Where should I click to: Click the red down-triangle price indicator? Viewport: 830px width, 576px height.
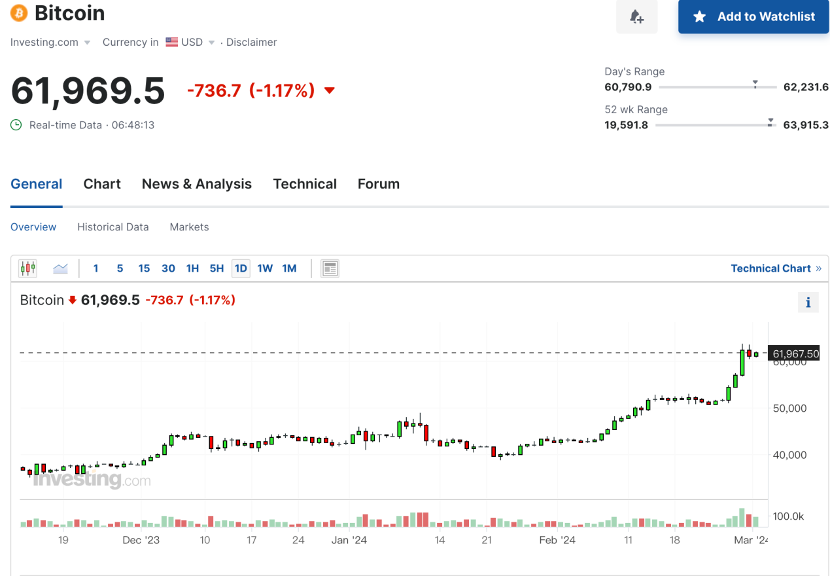pyautogui.click(x=329, y=91)
